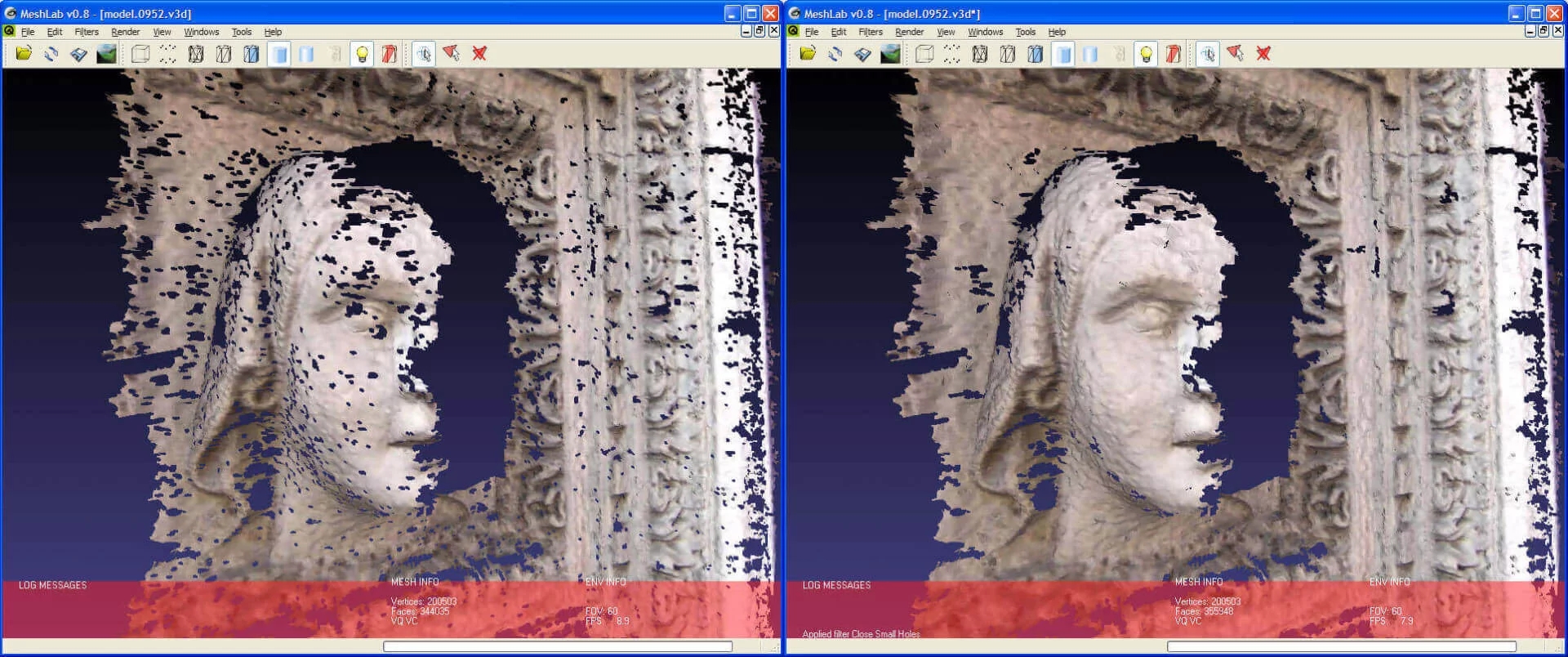Open the Render menu in right window
1568x657 pixels.
[x=910, y=32]
